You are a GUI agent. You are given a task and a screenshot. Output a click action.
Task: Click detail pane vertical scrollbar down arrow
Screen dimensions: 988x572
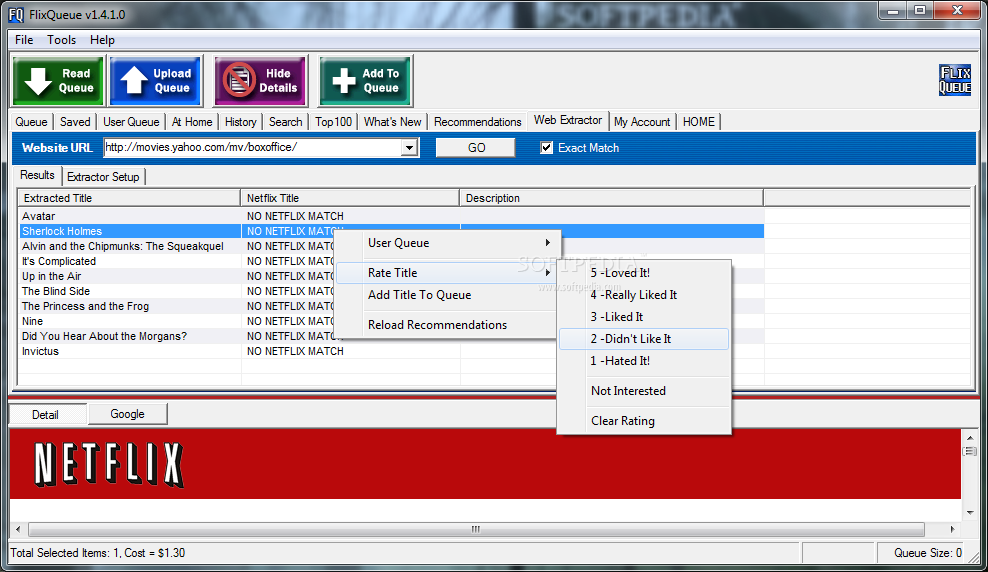[x=970, y=513]
